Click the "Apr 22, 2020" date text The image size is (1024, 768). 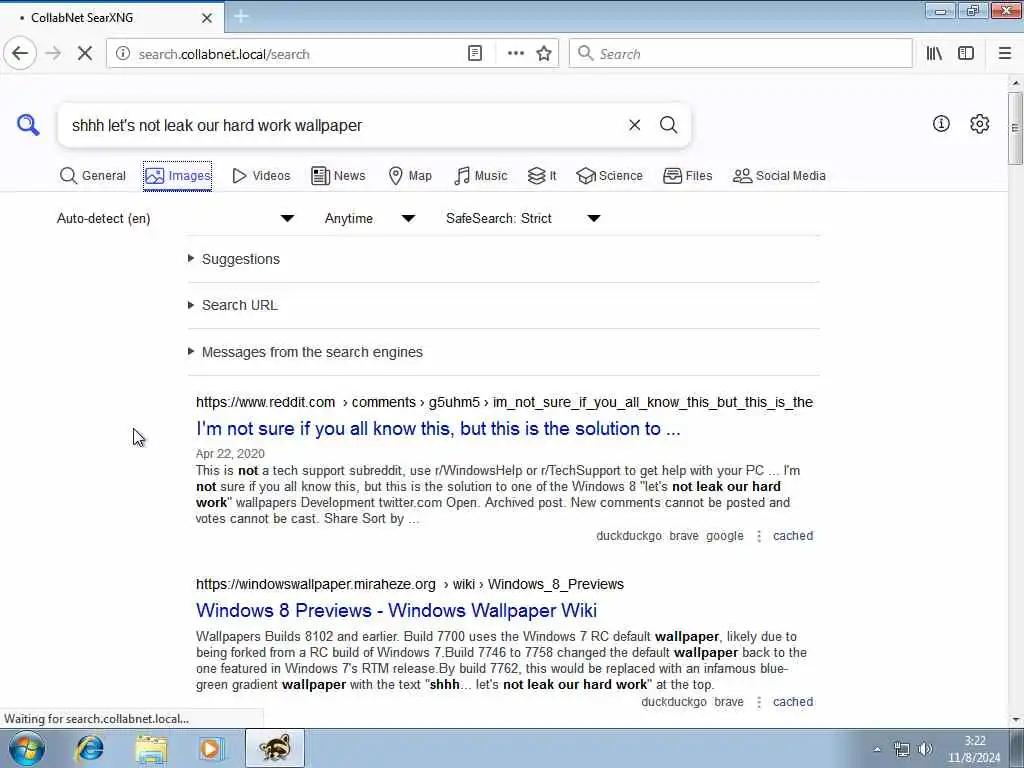[x=230, y=453]
